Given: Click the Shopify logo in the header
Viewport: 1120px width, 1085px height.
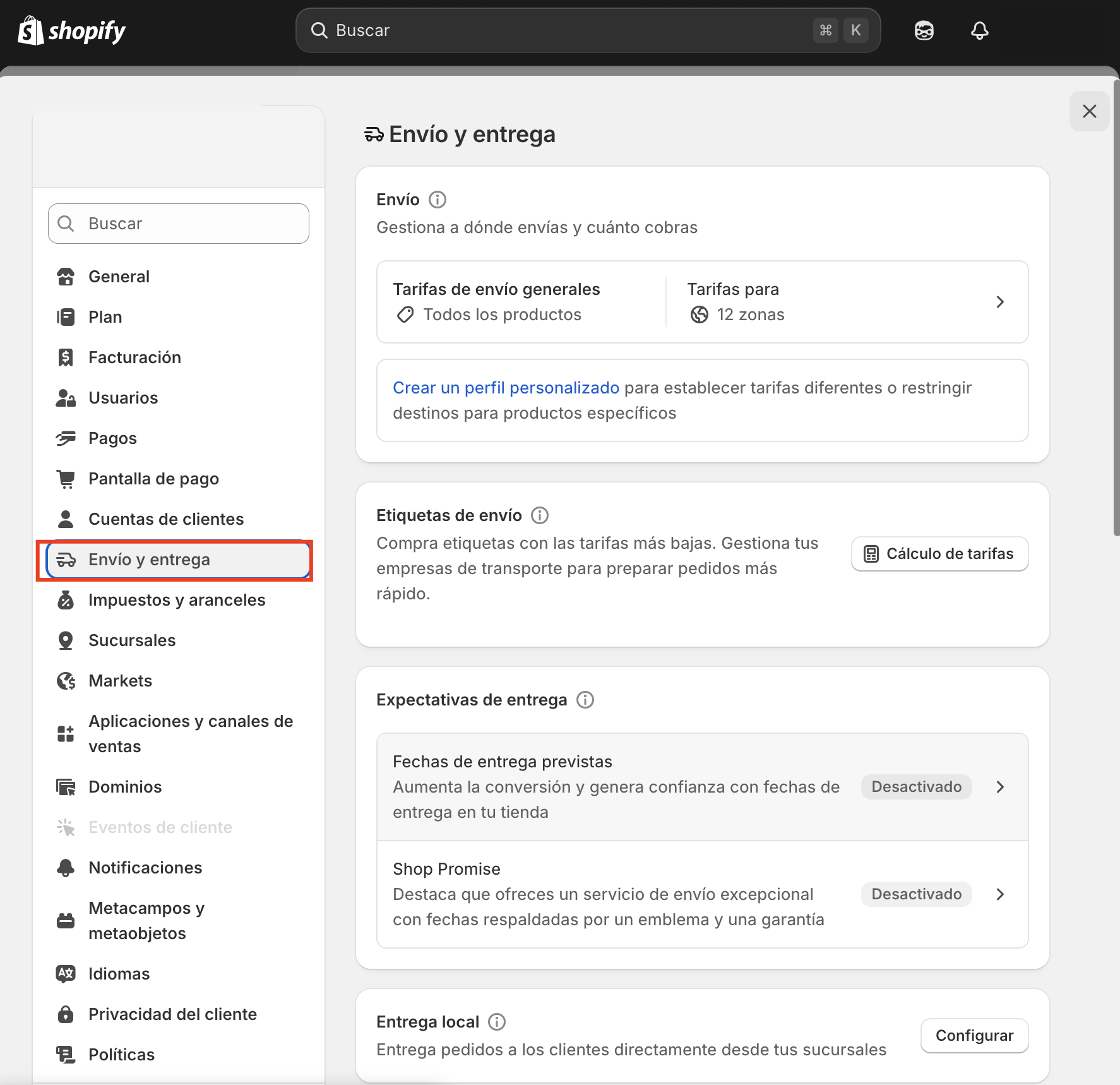Looking at the screenshot, I should pyautogui.click(x=71, y=30).
